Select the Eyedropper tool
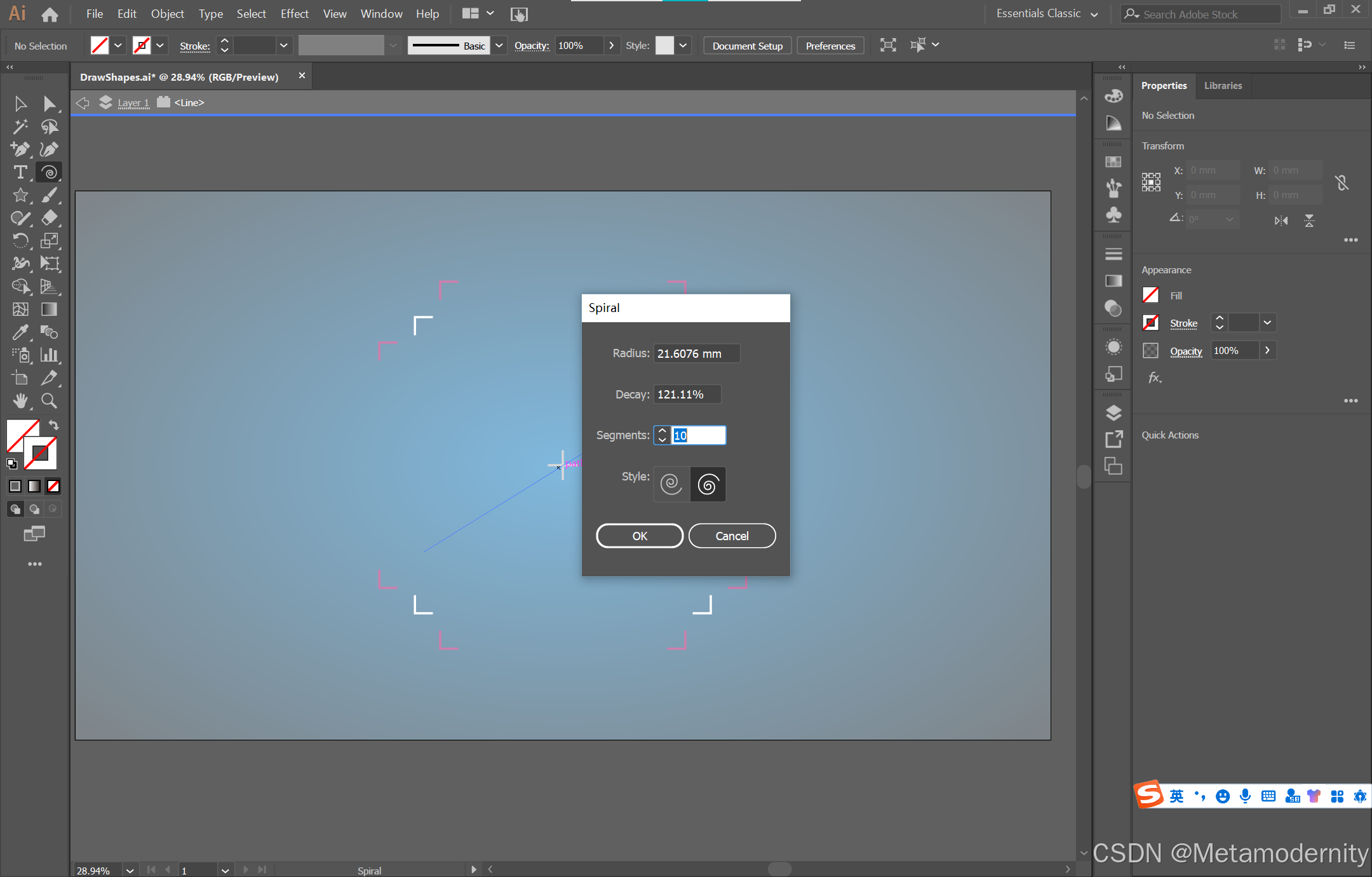 [20, 332]
